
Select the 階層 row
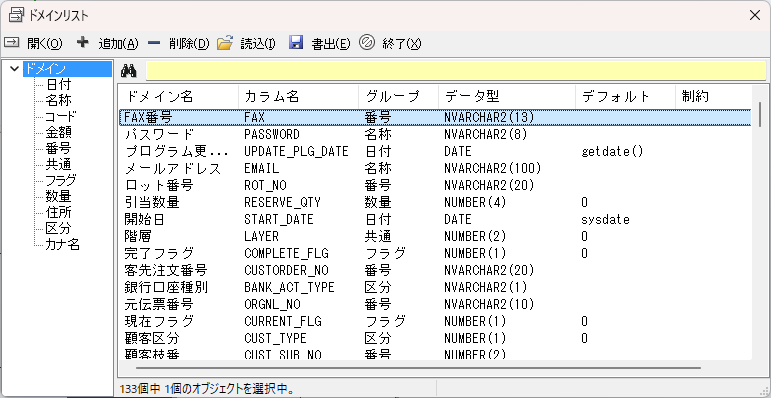(x=435, y=236)
